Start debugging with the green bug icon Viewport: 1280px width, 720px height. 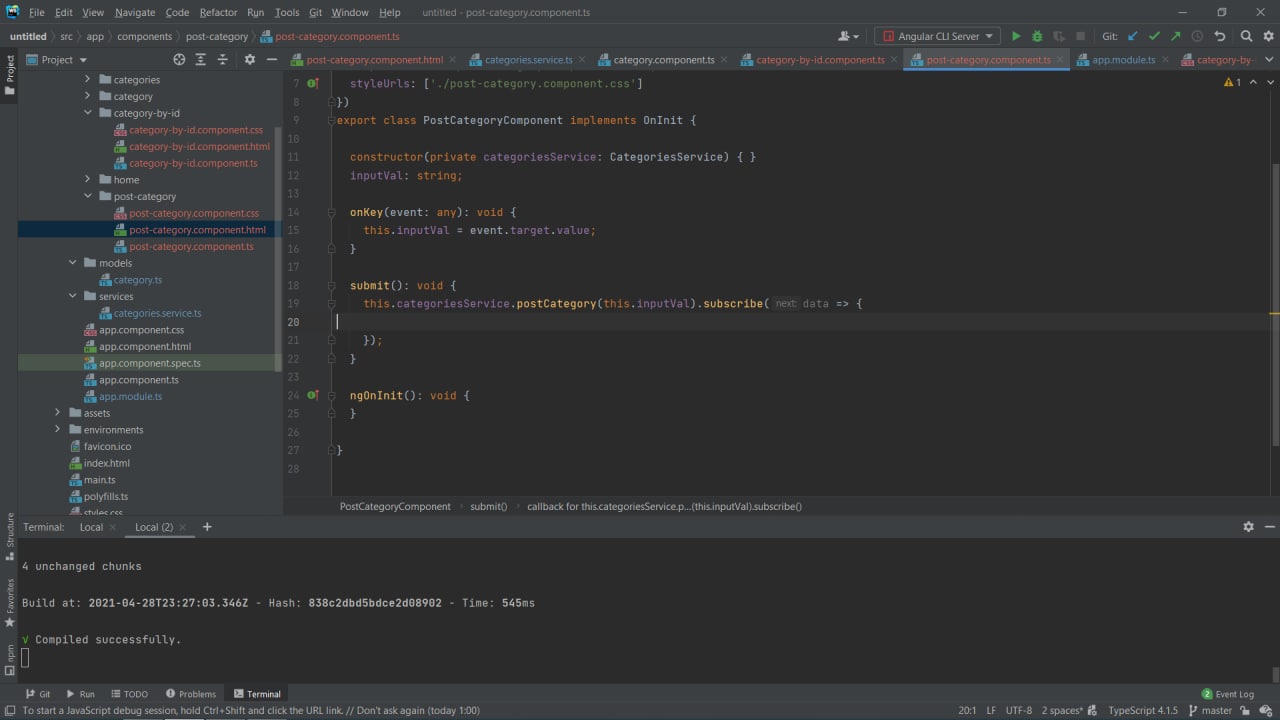pos(1037,36)
